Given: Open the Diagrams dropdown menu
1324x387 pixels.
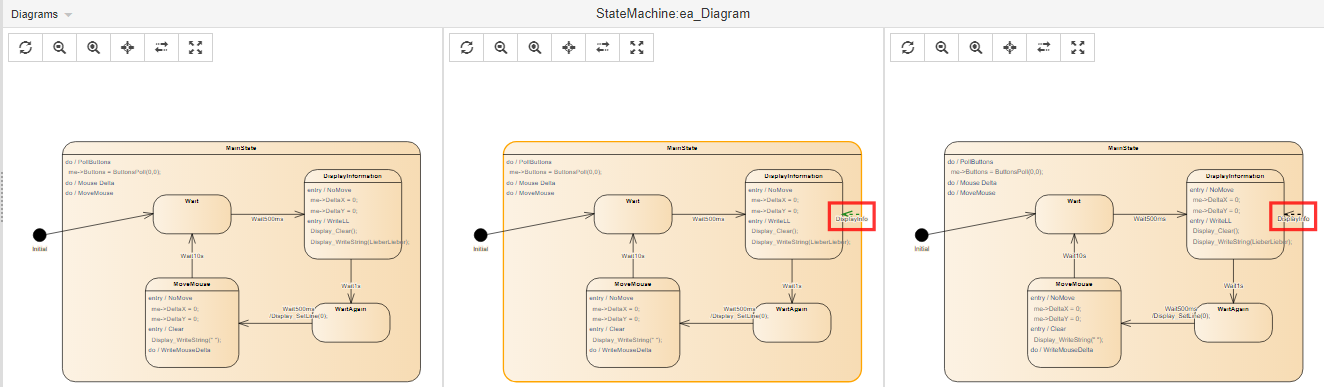Looking at the screenshot, I should coord(41,15).
